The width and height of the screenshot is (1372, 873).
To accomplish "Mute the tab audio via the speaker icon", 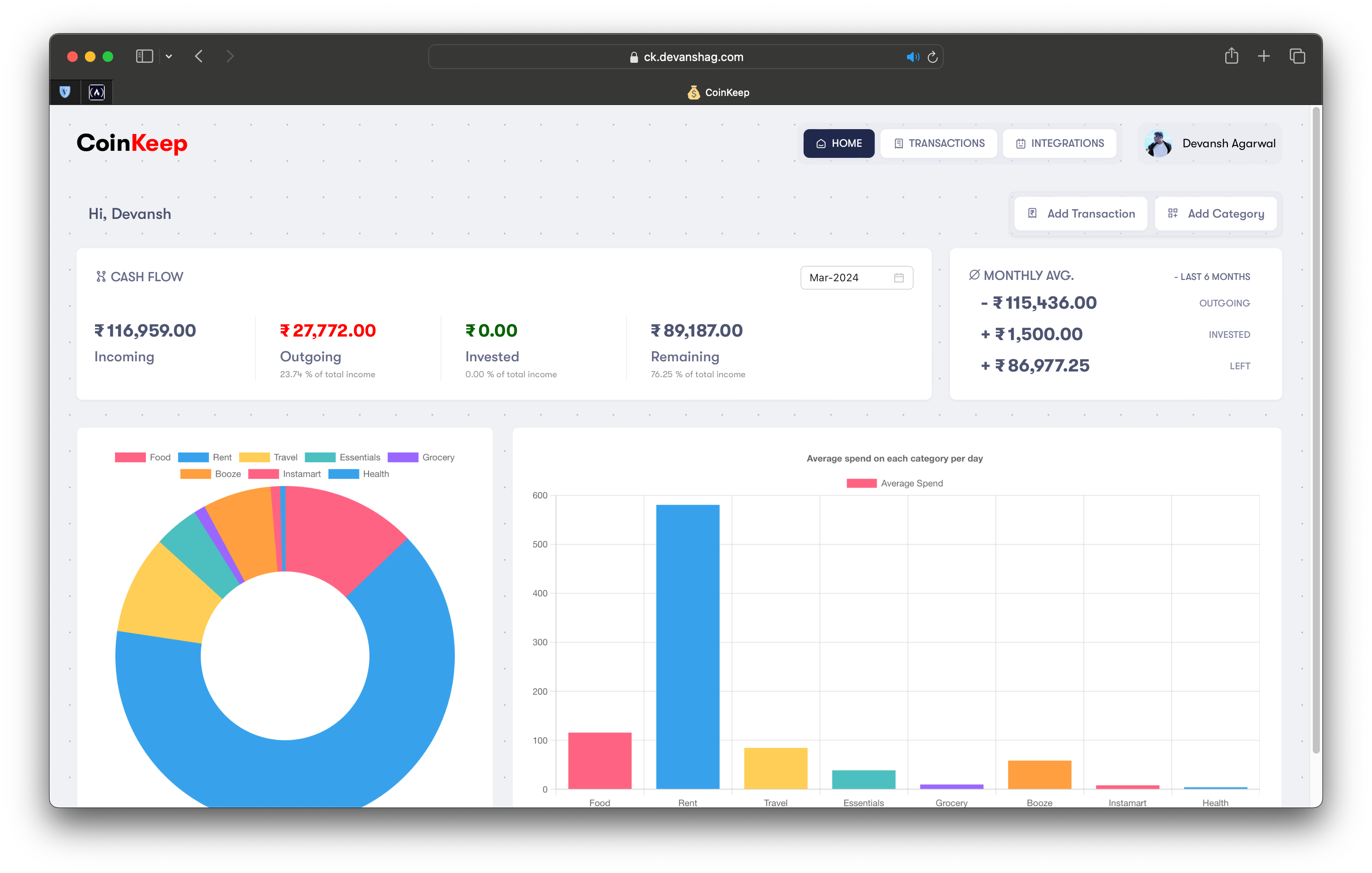I will click(912, 57).
